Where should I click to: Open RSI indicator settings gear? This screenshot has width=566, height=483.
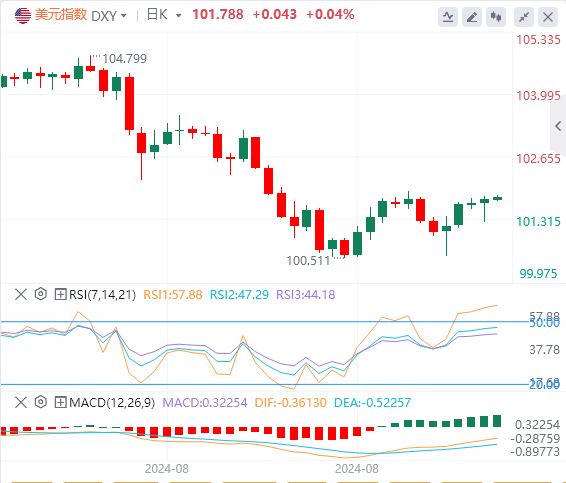41,294
